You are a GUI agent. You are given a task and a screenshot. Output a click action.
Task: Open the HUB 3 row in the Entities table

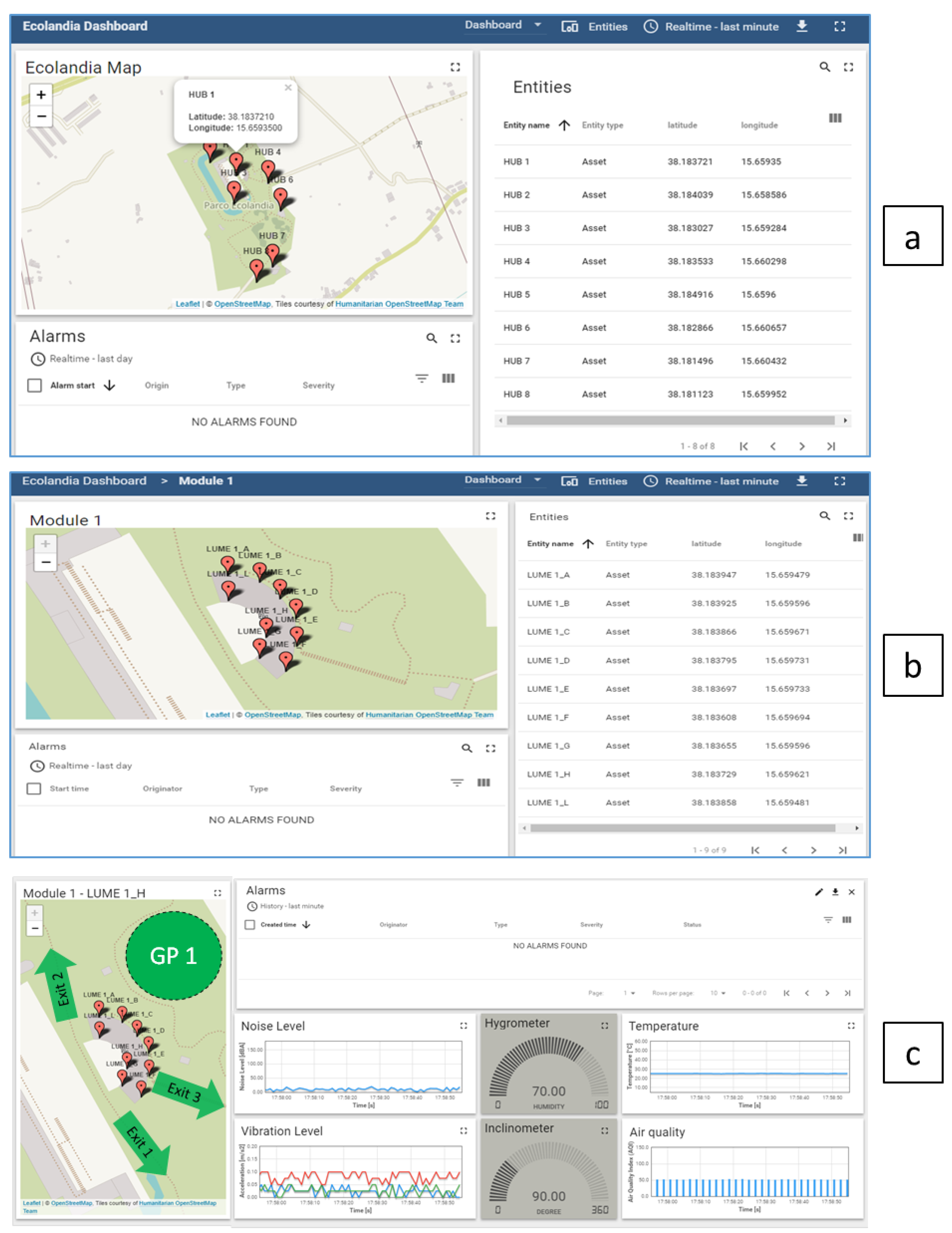tap(673, 228)
